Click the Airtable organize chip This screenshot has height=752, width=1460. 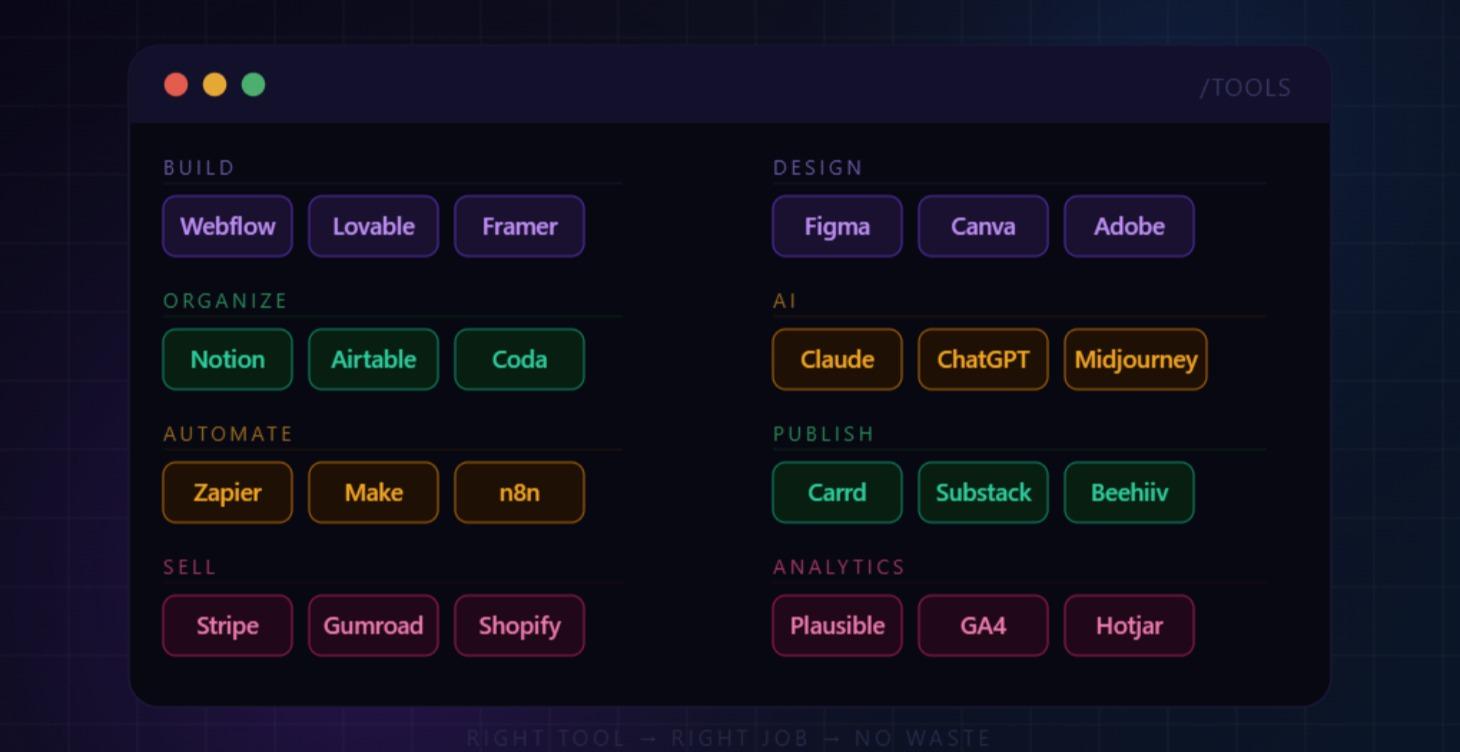point(374,359)
